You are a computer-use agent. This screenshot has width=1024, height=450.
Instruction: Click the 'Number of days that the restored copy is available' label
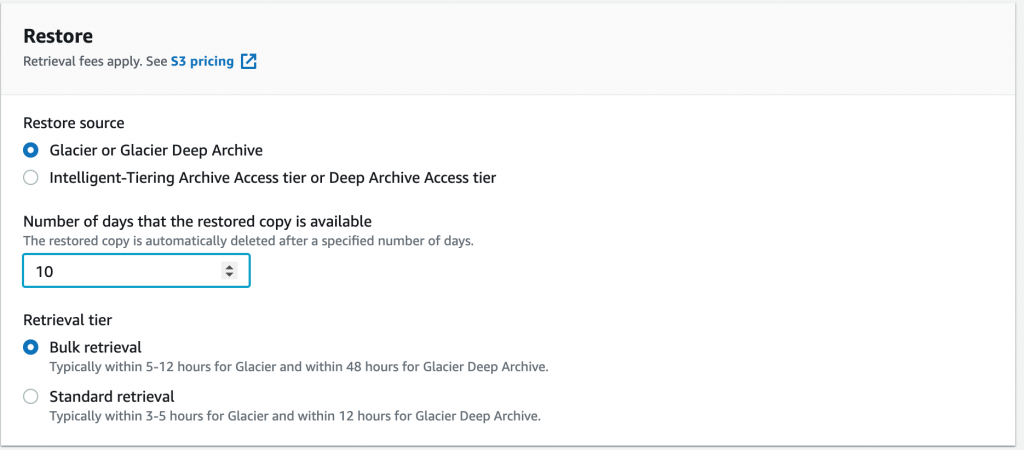click(x=197, y=221)
